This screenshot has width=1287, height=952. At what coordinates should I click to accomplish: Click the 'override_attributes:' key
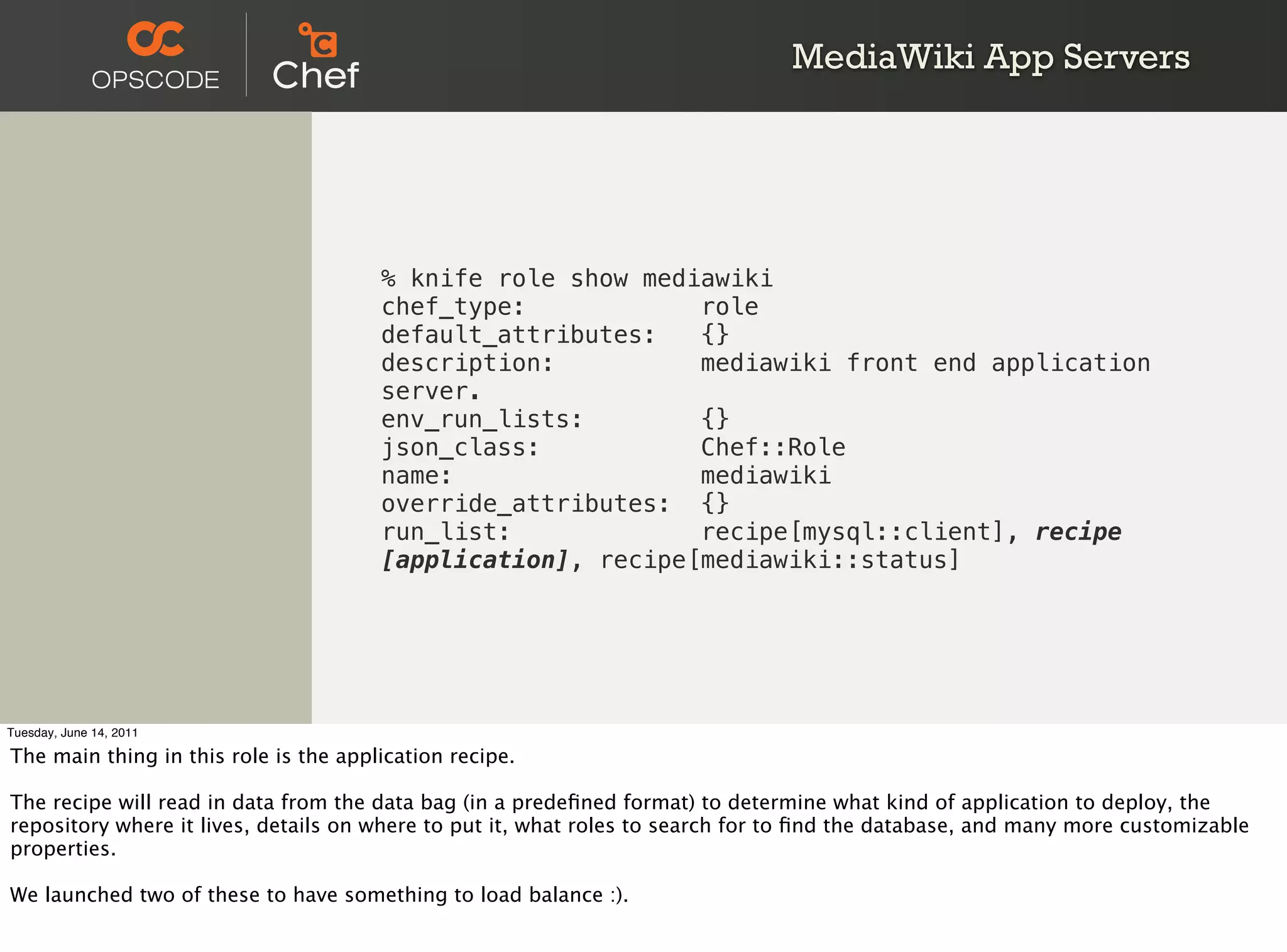tap(525, 503)
